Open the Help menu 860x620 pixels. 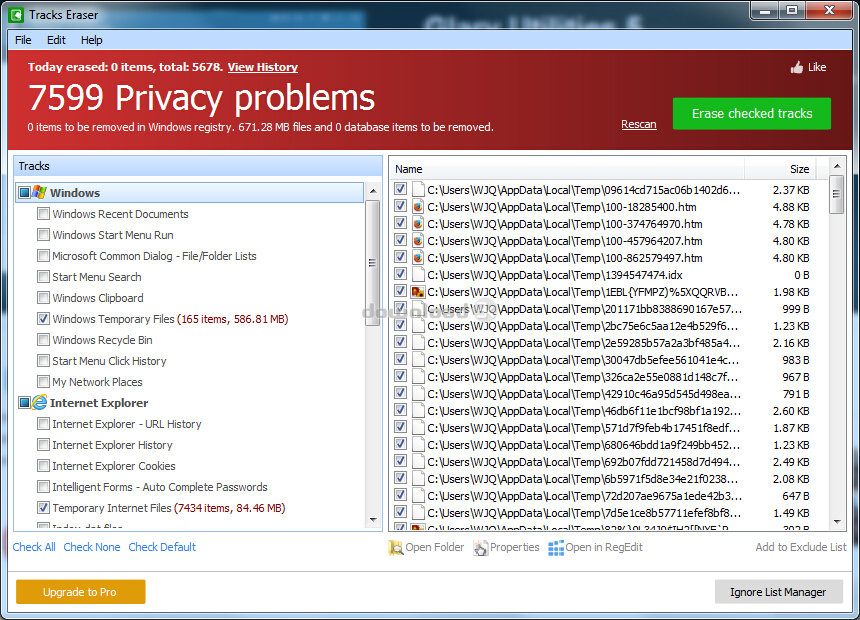(x=92, y=40)
